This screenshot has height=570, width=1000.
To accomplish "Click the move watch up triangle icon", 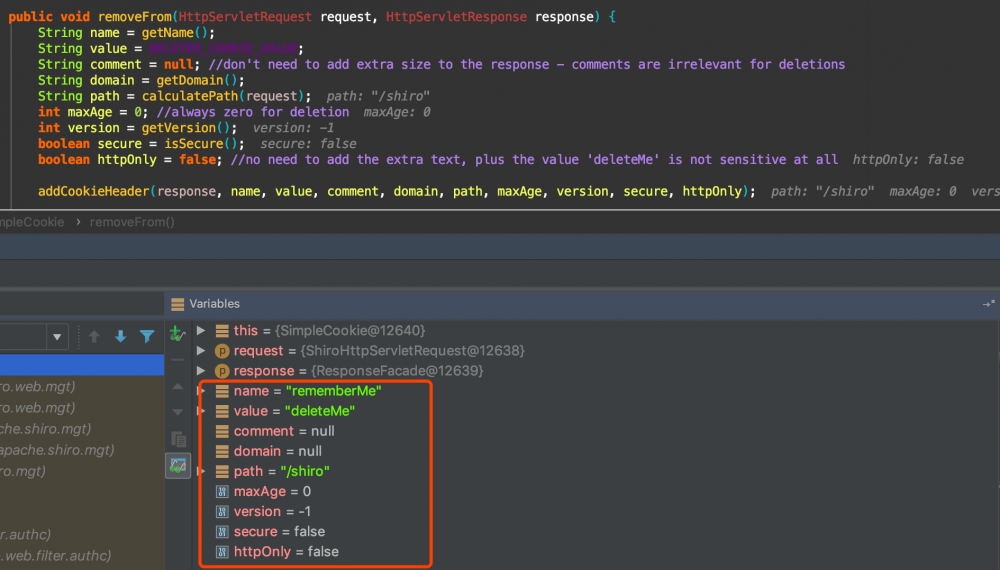I will (x=178, y=386).
